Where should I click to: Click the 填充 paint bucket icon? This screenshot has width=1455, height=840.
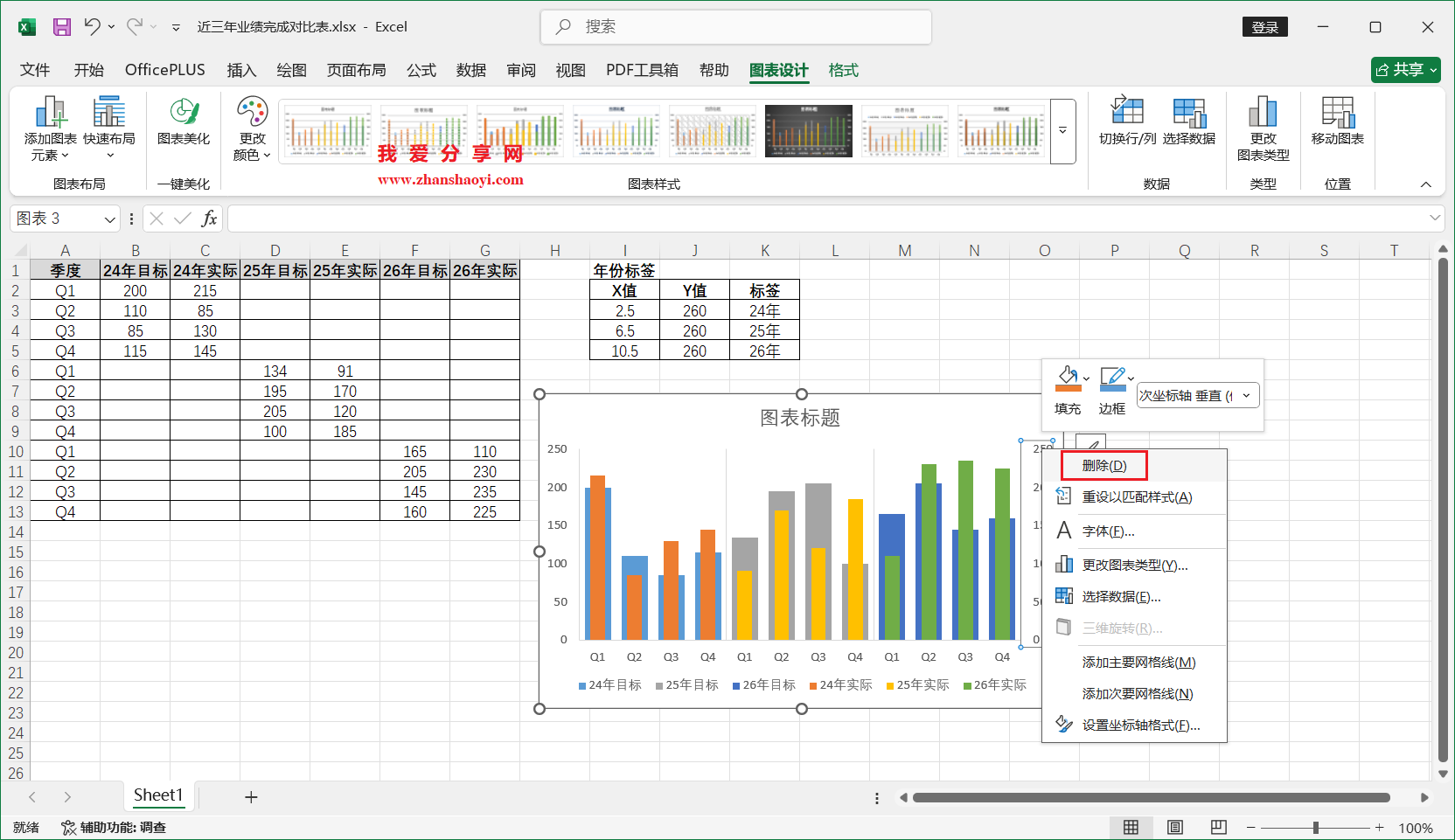[1068, 378]
